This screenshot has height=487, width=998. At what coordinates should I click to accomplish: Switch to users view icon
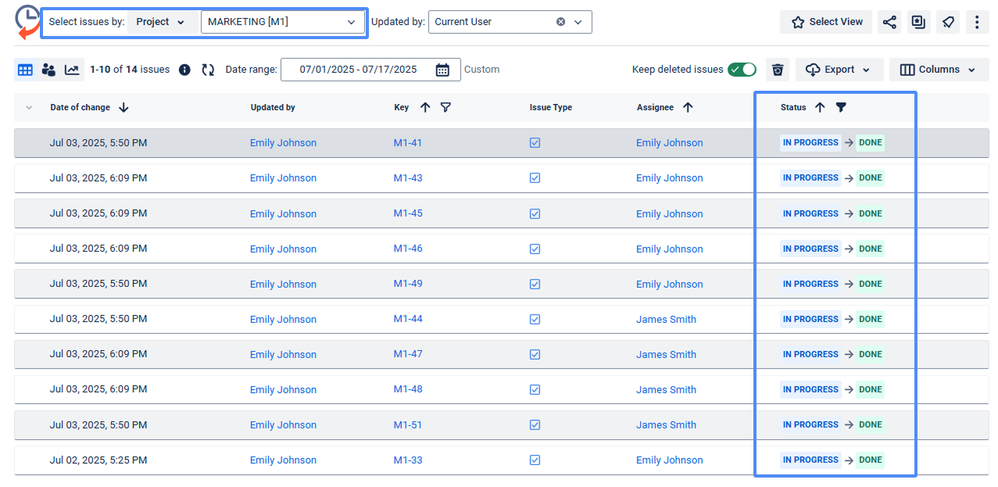pyautogui.click(x=48, y=70)
